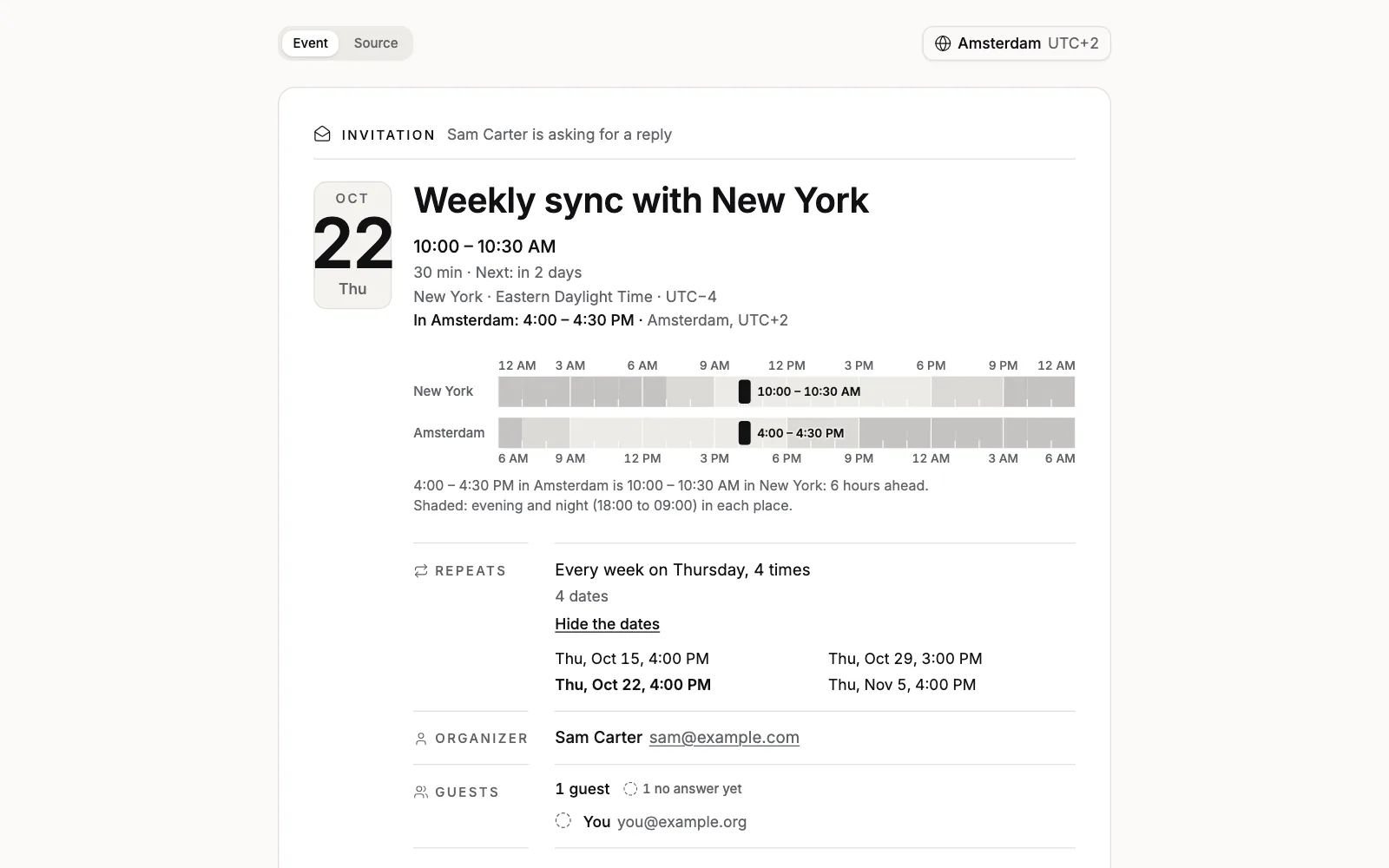The image size is (1389, 868).
Task: Click the '4 dates' count text
Action: (582, 596)
